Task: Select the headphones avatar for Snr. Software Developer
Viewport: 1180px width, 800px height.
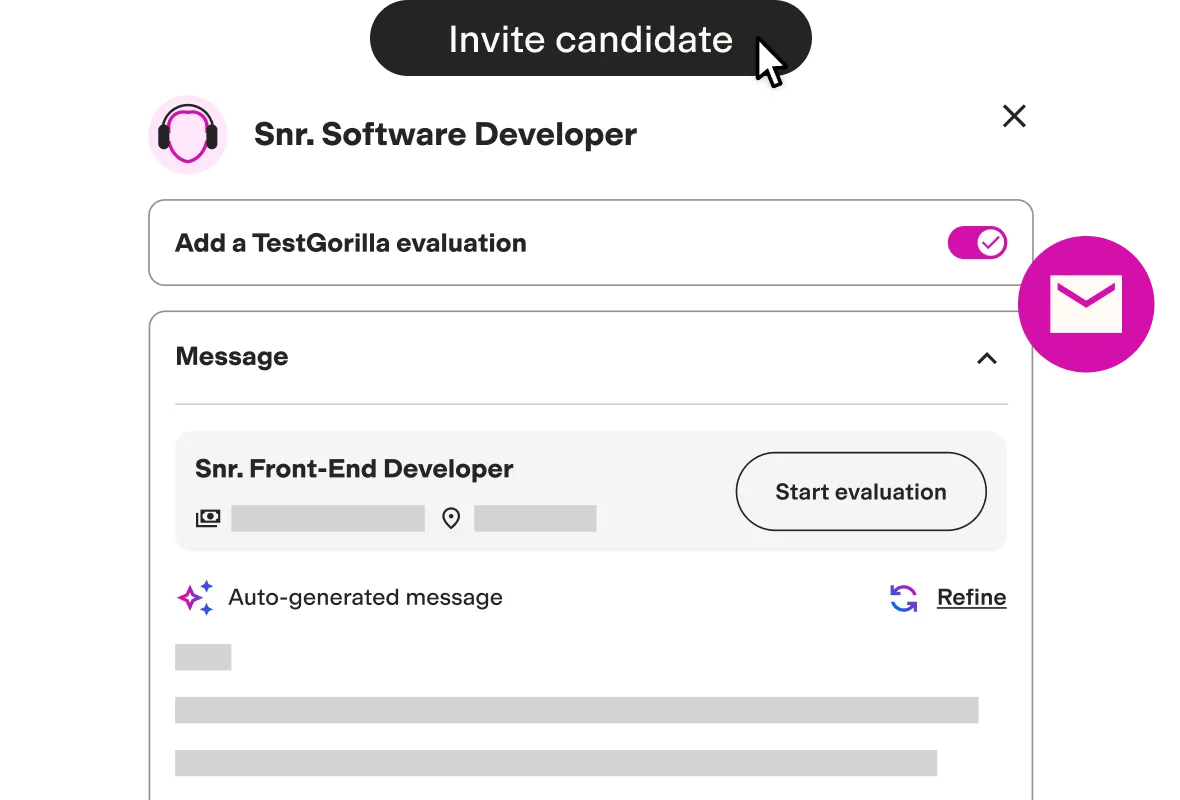Action: [x=187, y=134]
